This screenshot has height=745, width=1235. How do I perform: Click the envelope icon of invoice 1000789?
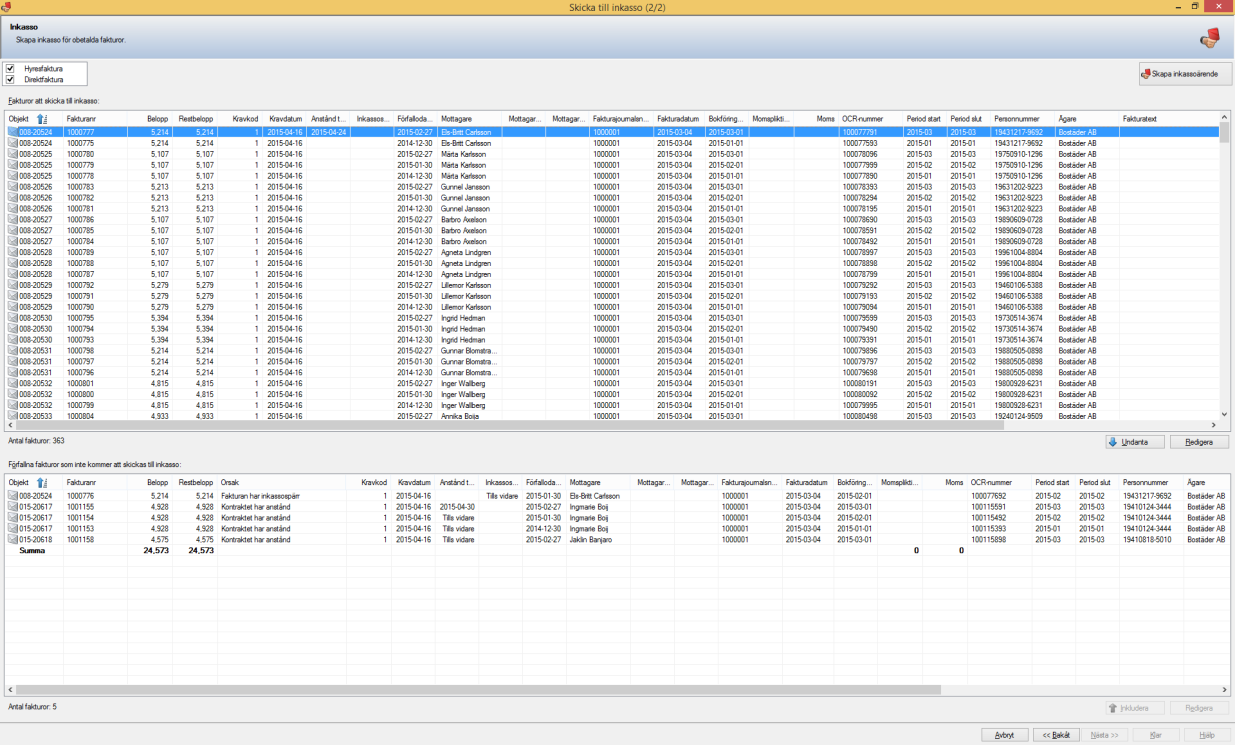[x=13, y=252]
